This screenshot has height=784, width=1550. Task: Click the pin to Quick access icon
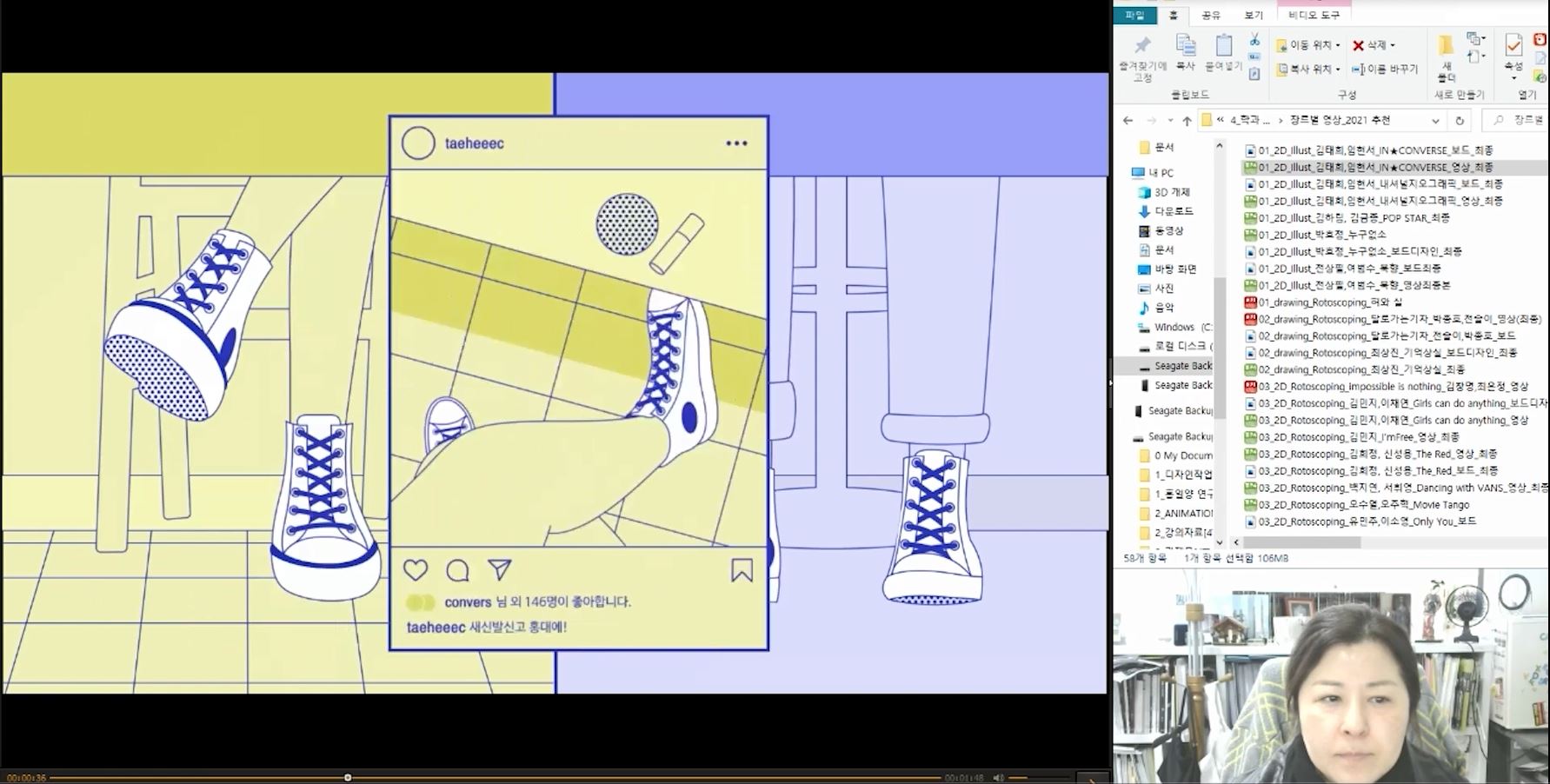[1142, 45]
